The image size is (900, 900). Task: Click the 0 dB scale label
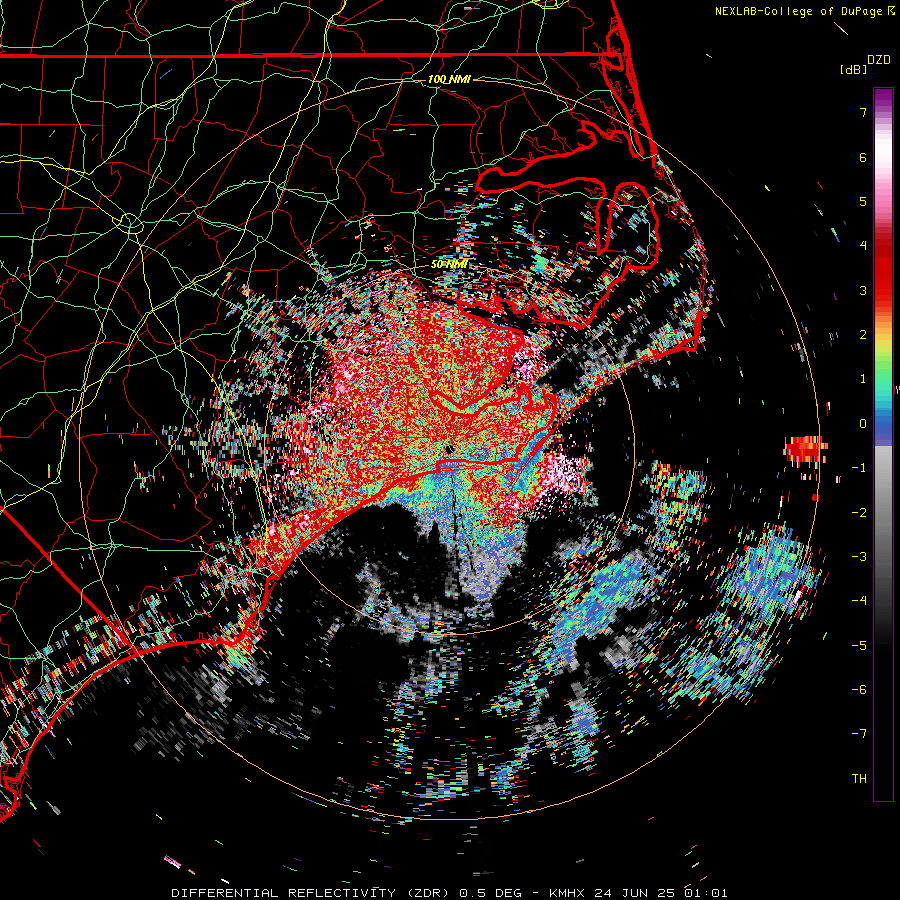pos(863,424)
